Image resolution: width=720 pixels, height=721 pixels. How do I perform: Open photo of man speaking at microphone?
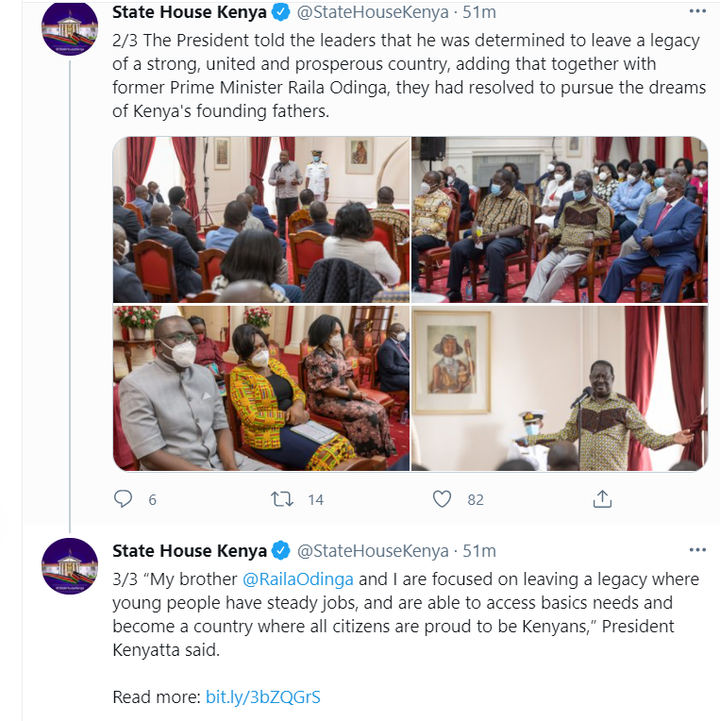(x=559, y=388)
